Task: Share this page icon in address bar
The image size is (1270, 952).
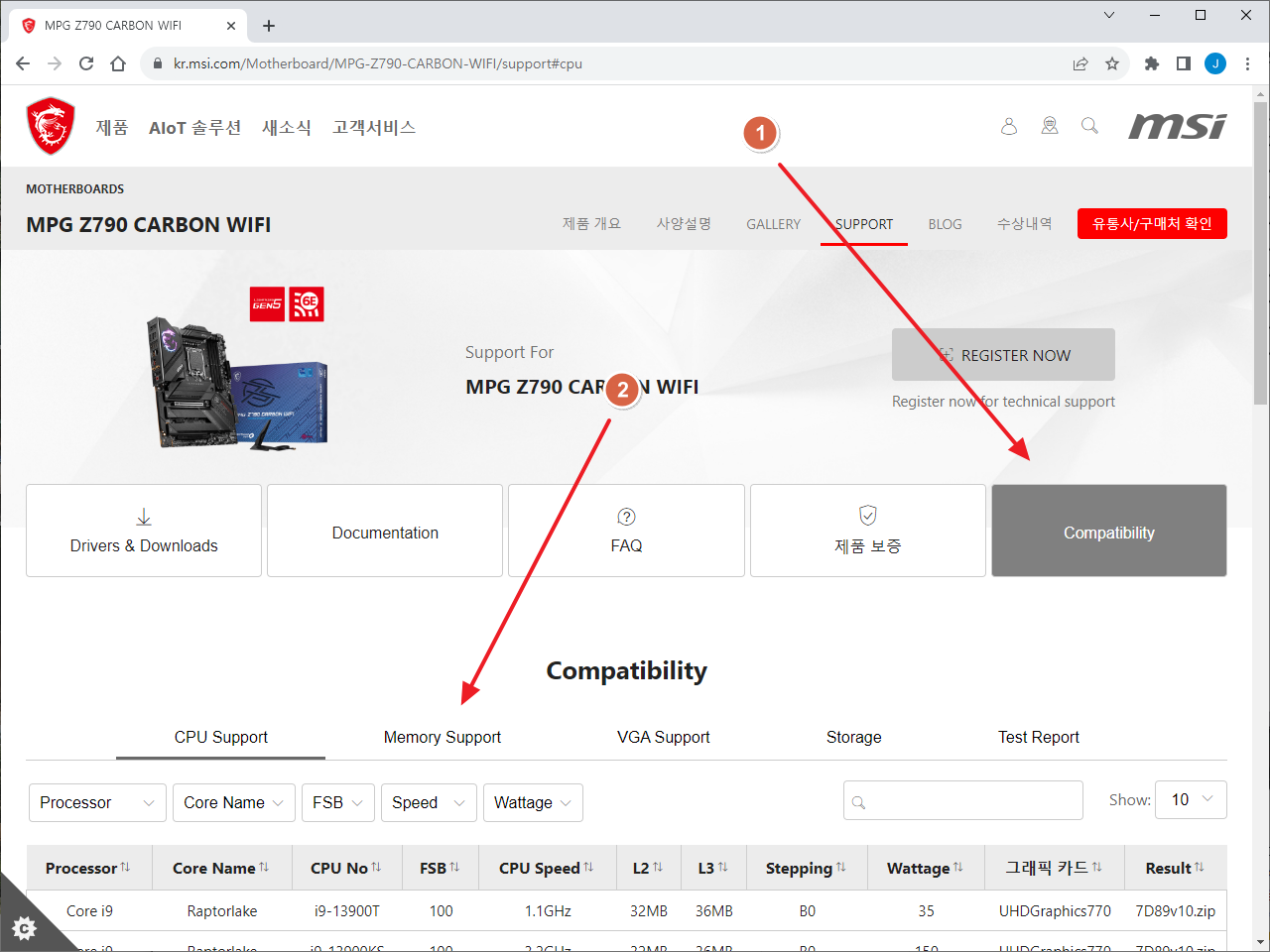Action: tap(1080, 63)
